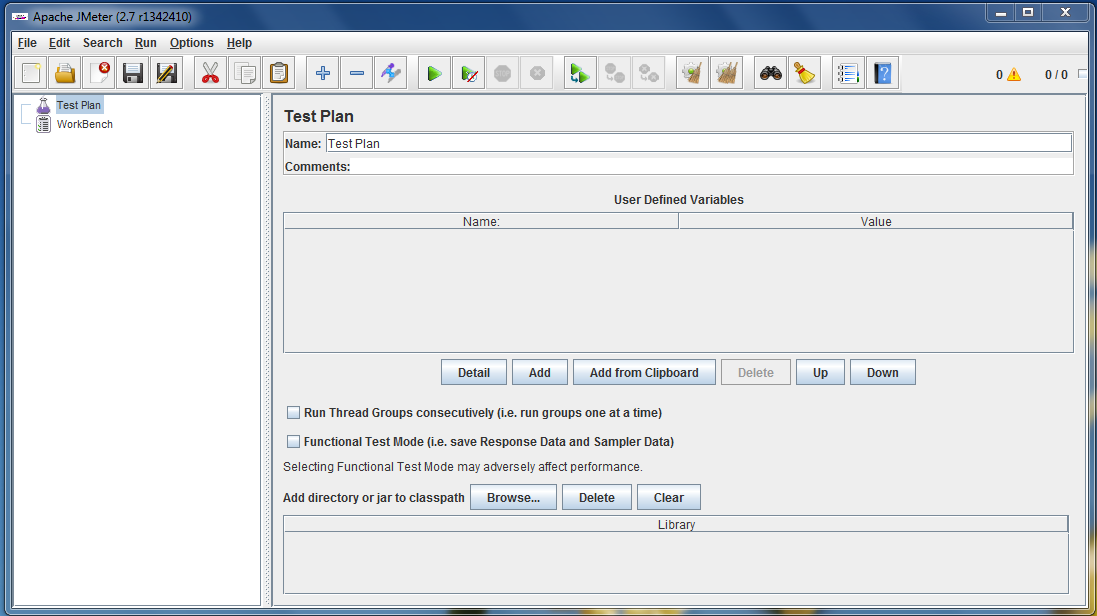Screen dimensions: 1097x616
Task: Open the Function Helper dialog icon
Action: [x=847, y=72]
